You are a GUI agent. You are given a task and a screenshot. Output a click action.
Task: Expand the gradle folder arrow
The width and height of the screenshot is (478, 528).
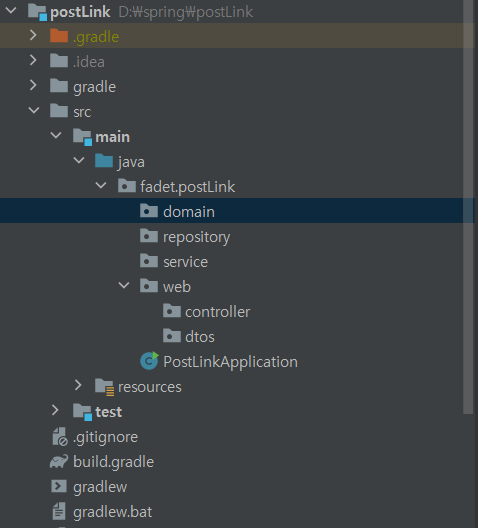tap(33, 85)
